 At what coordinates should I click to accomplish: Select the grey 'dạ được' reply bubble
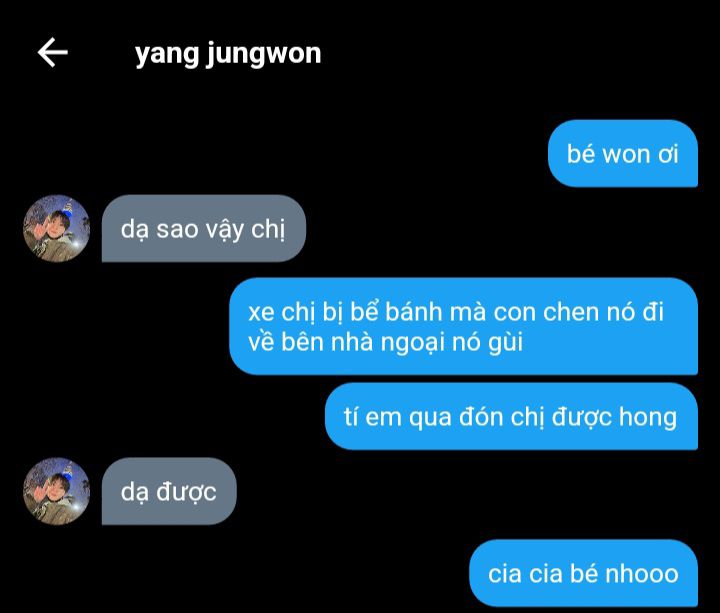[x=169, y=491]
